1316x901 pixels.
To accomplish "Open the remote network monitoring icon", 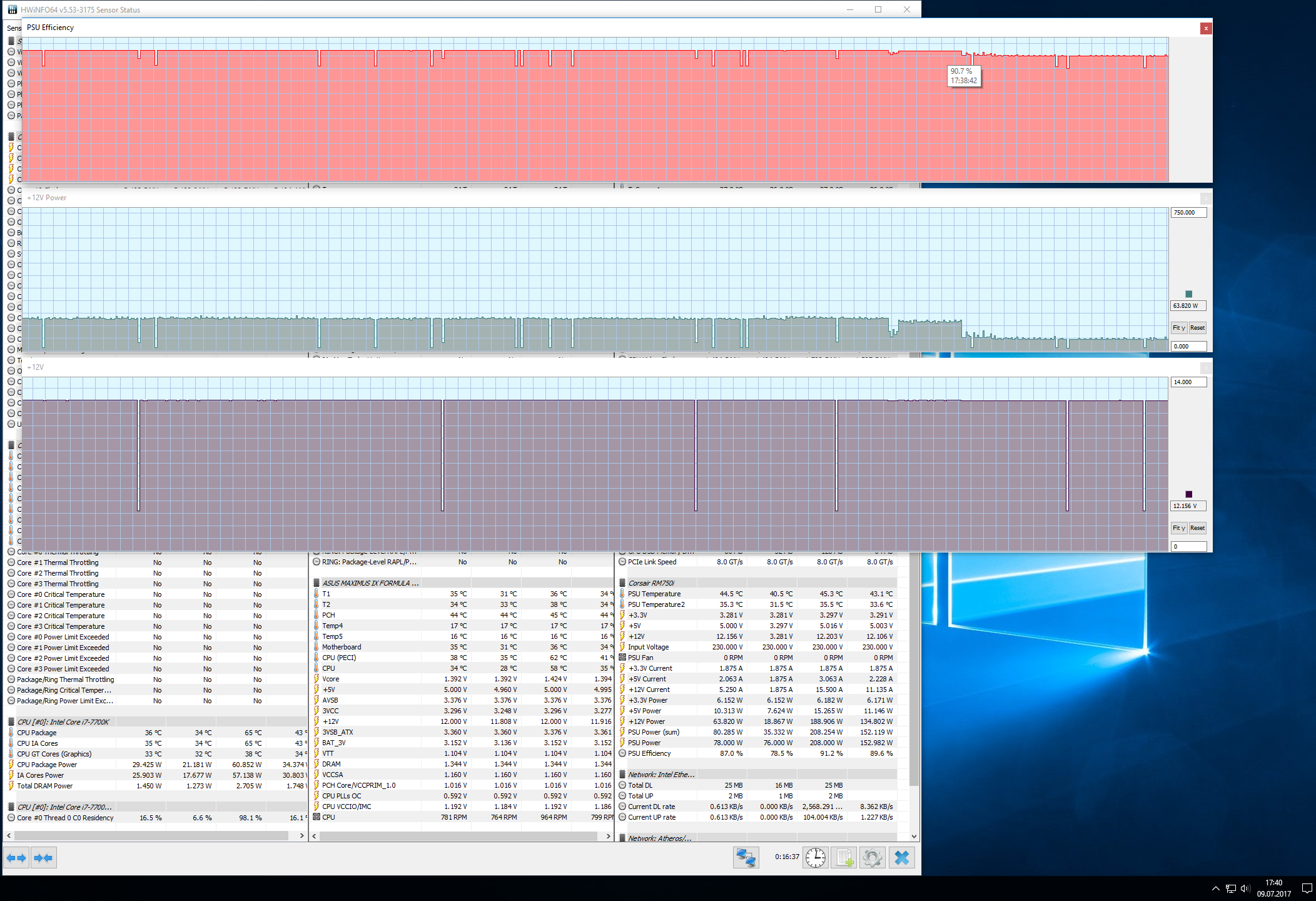I will [x=746, y=857].
